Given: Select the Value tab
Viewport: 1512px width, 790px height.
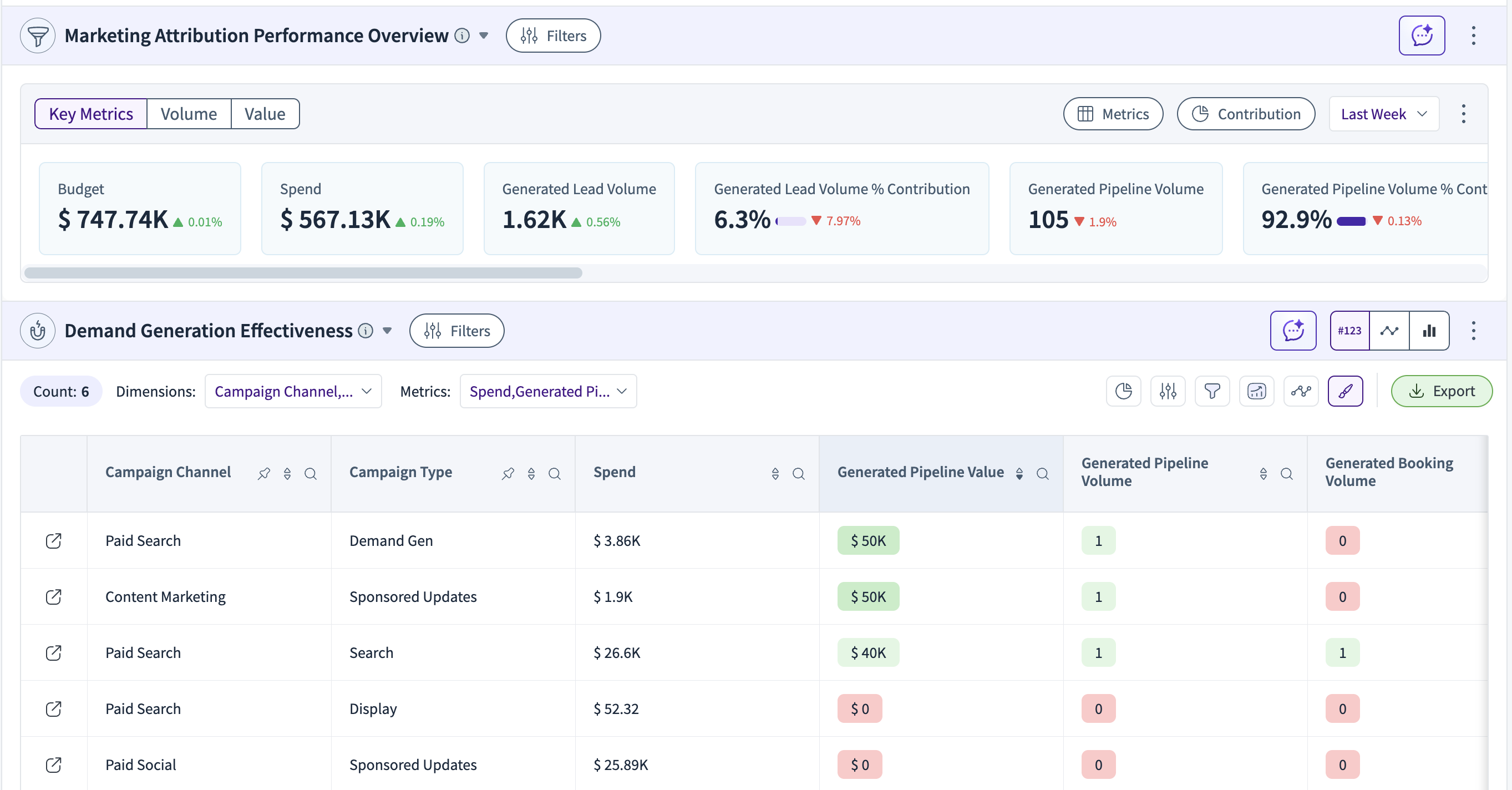Looking at the screenshot, I should (x=265, y=114).
